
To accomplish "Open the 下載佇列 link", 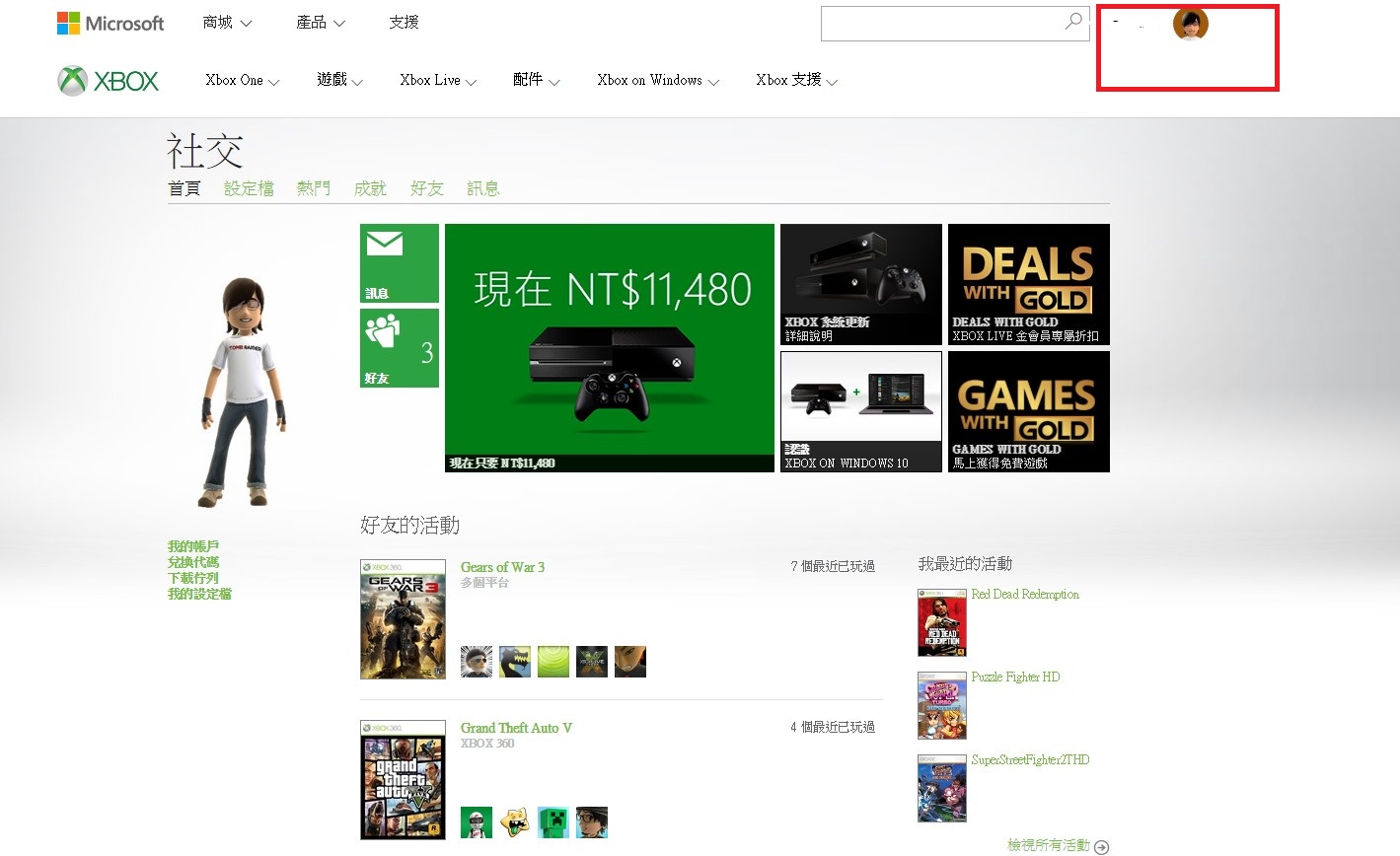I will click(x=193, y=578).
